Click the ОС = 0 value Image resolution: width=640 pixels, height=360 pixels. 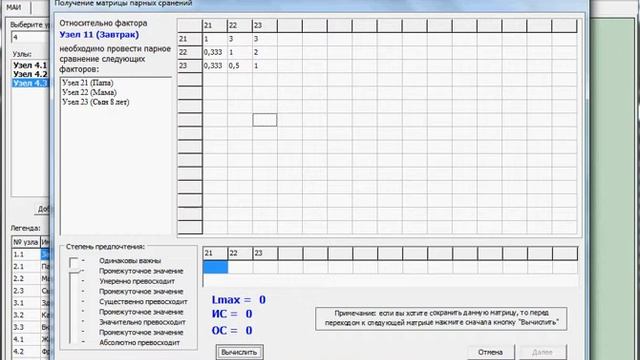pos(232,330)
